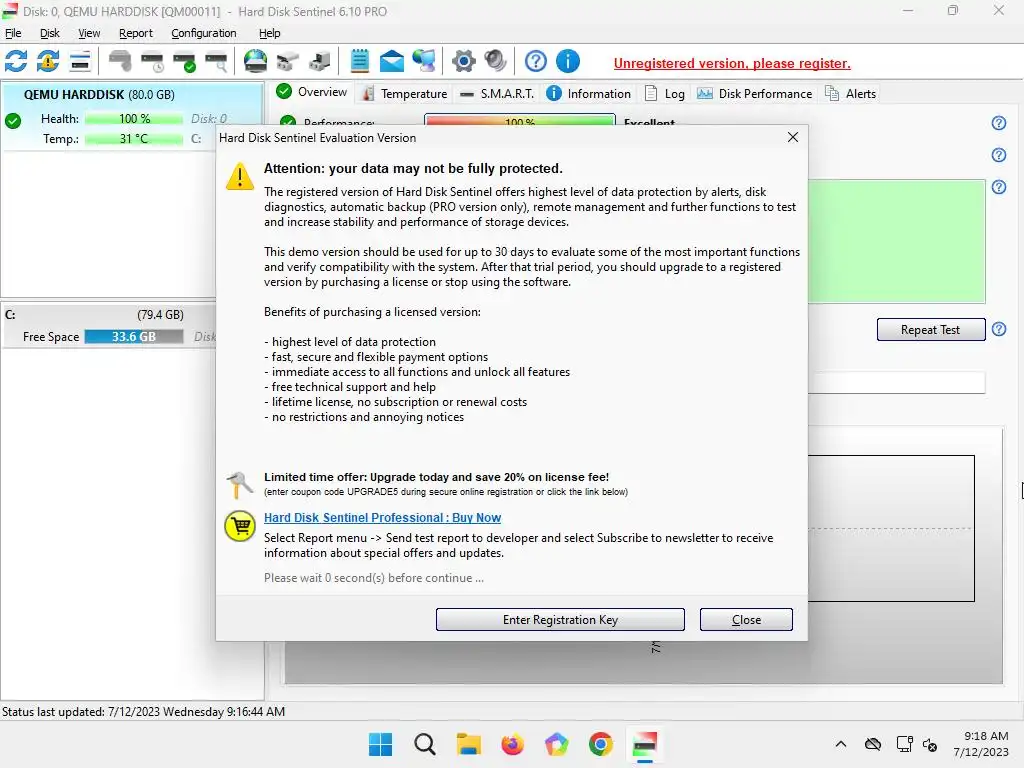Click the help icon beside Repeat Test

click(x=999, y=329)
